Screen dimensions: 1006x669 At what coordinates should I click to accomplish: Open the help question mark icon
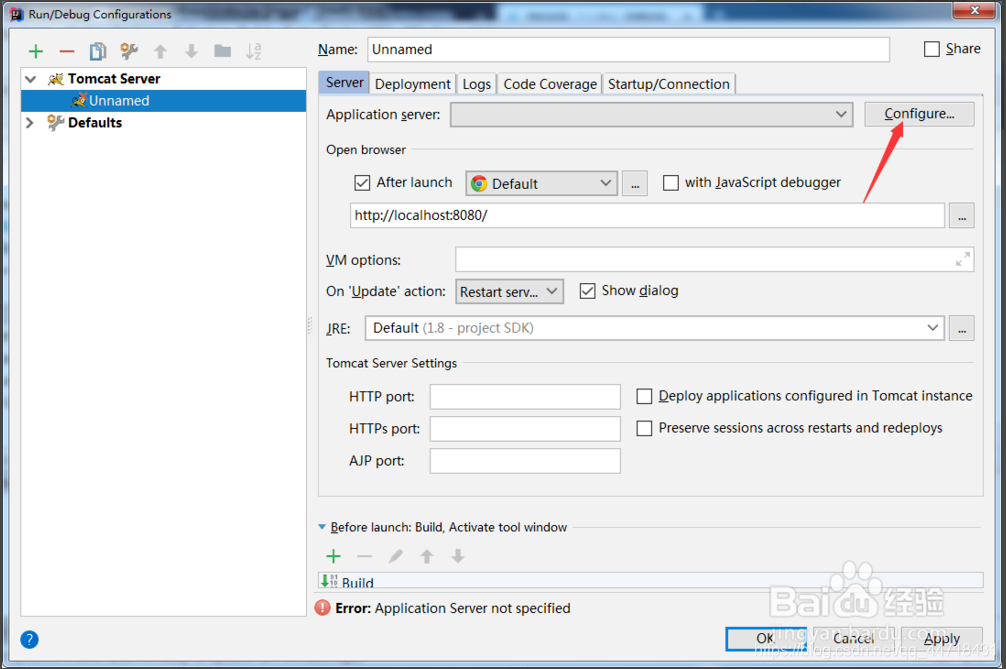coord(30,639)
